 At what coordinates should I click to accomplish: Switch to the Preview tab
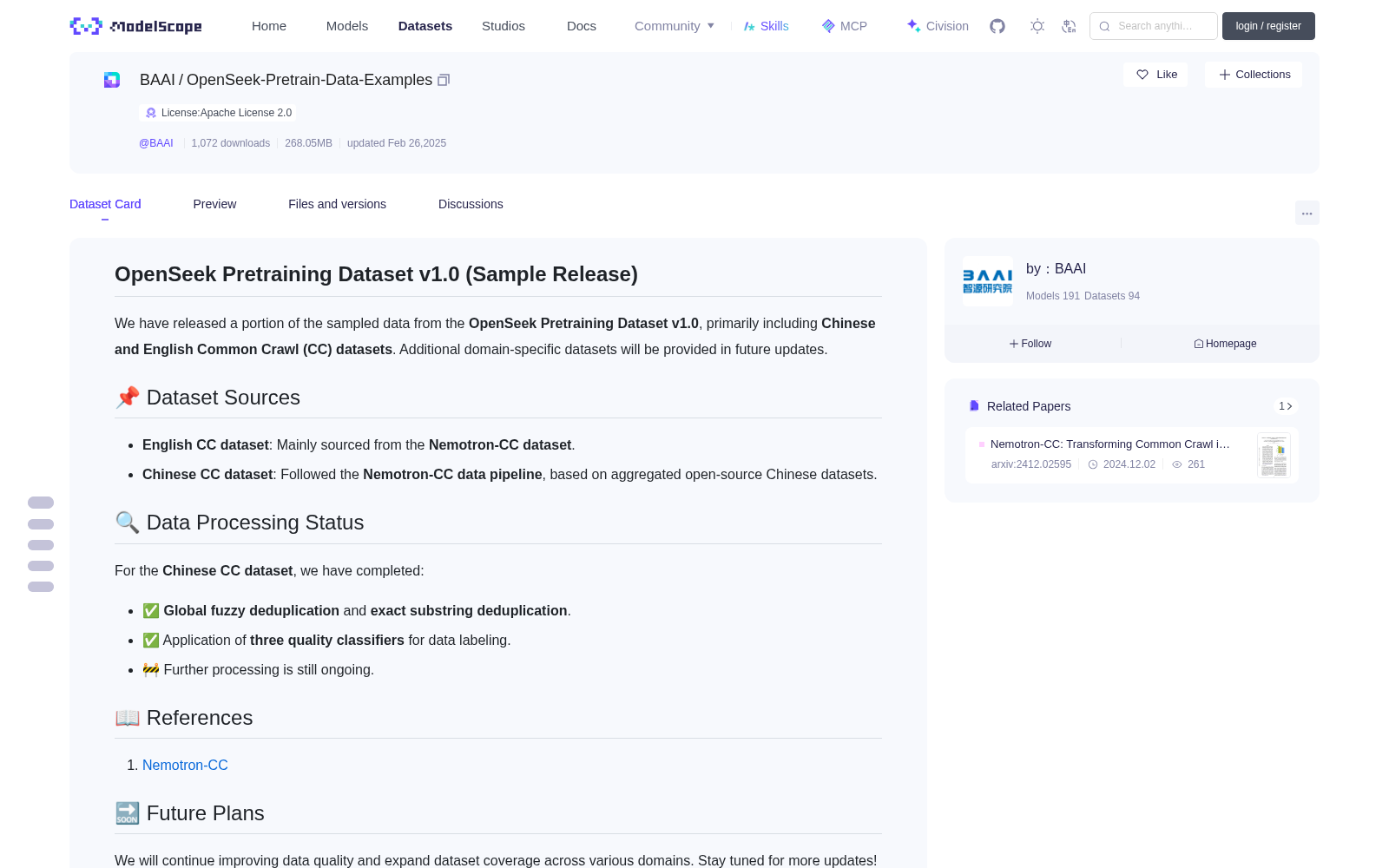click(x=214, y=204)
